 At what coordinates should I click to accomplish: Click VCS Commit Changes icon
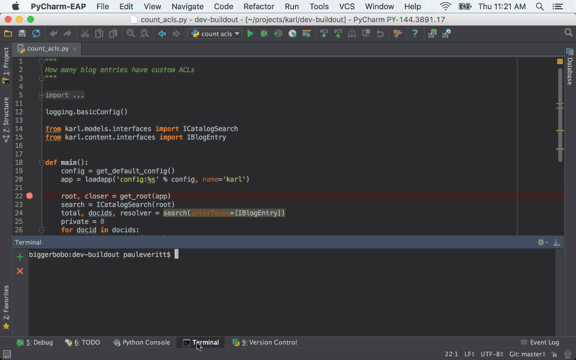338,34
